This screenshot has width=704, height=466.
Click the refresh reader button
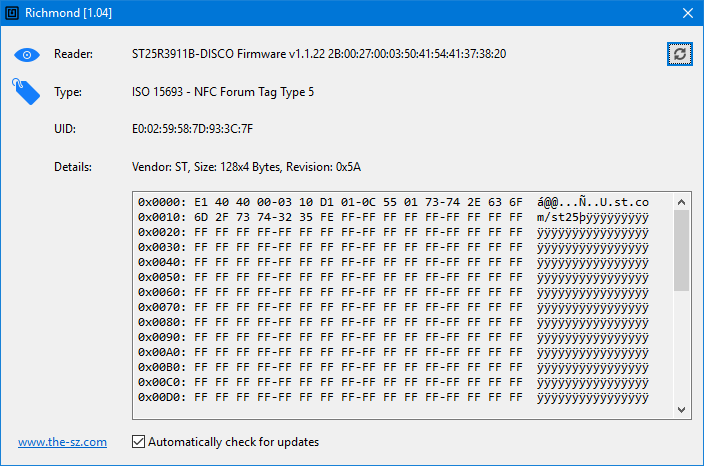[679, 54]
